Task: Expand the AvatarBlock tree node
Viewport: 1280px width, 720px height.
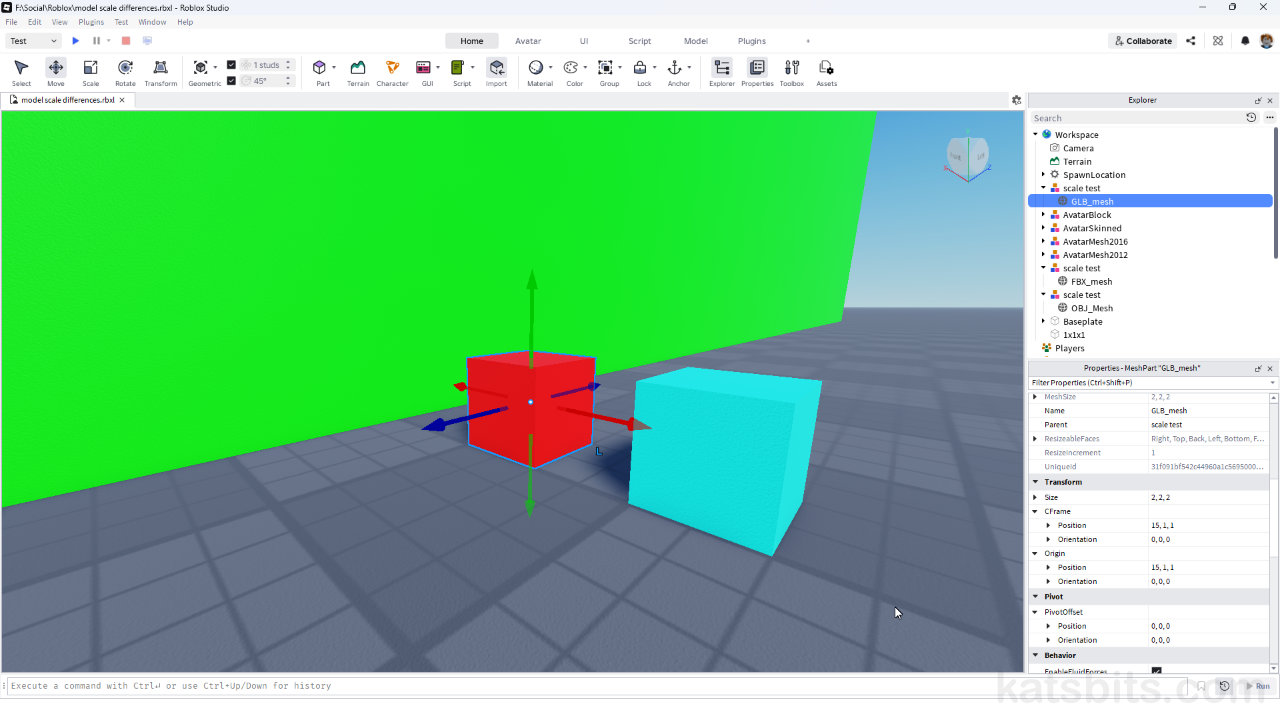Action: [x=1043, y=215]
